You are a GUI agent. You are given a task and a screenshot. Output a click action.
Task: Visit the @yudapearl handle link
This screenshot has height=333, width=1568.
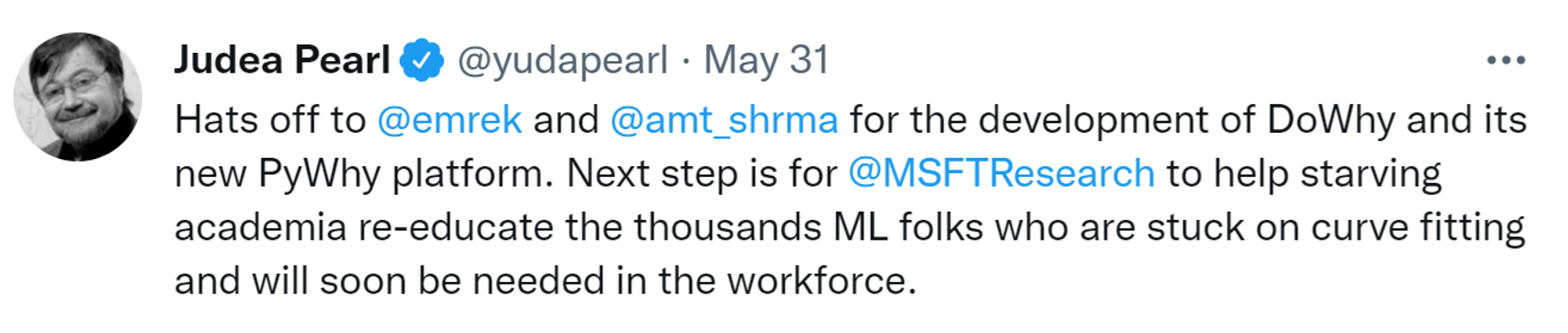tap(562, 61)
